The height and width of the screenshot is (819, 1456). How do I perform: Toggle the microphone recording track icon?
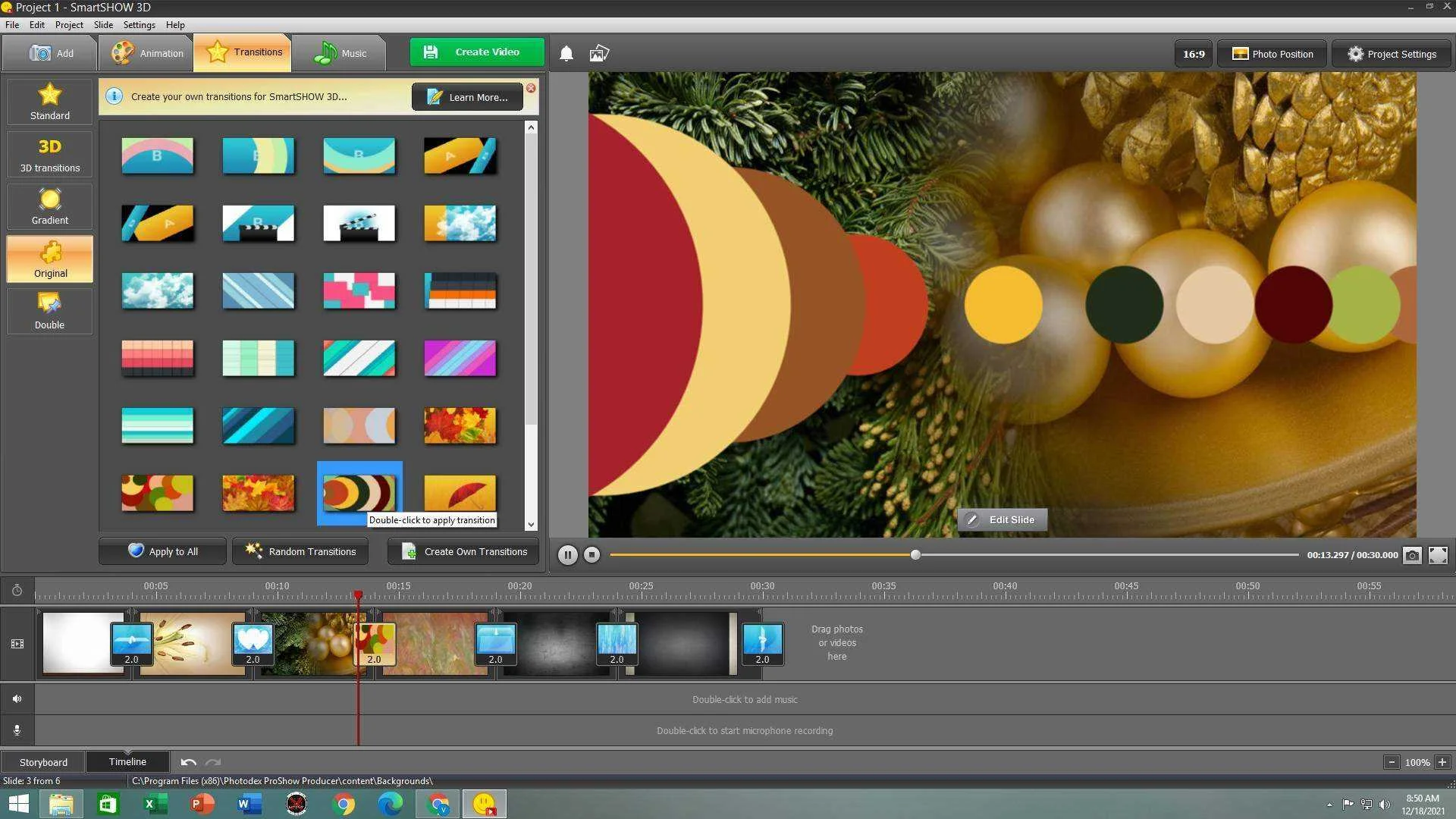tap(17, 730)
